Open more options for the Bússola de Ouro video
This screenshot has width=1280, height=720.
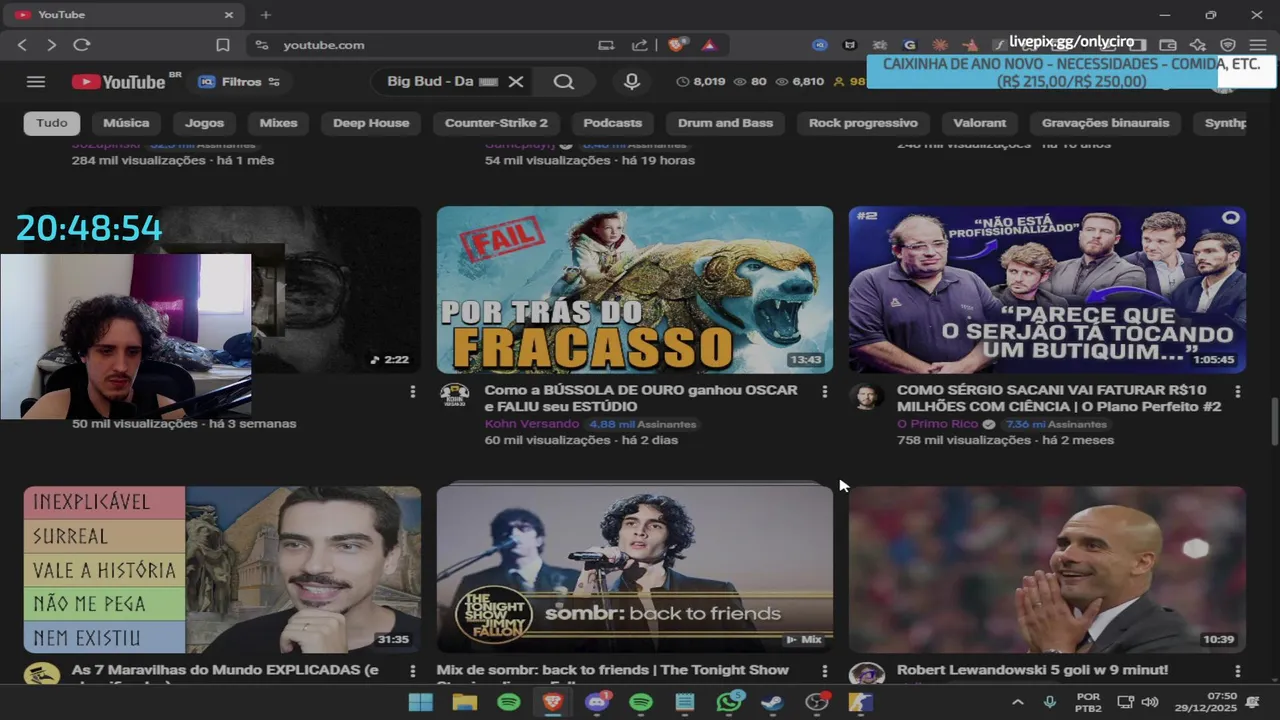coord(824,392)
